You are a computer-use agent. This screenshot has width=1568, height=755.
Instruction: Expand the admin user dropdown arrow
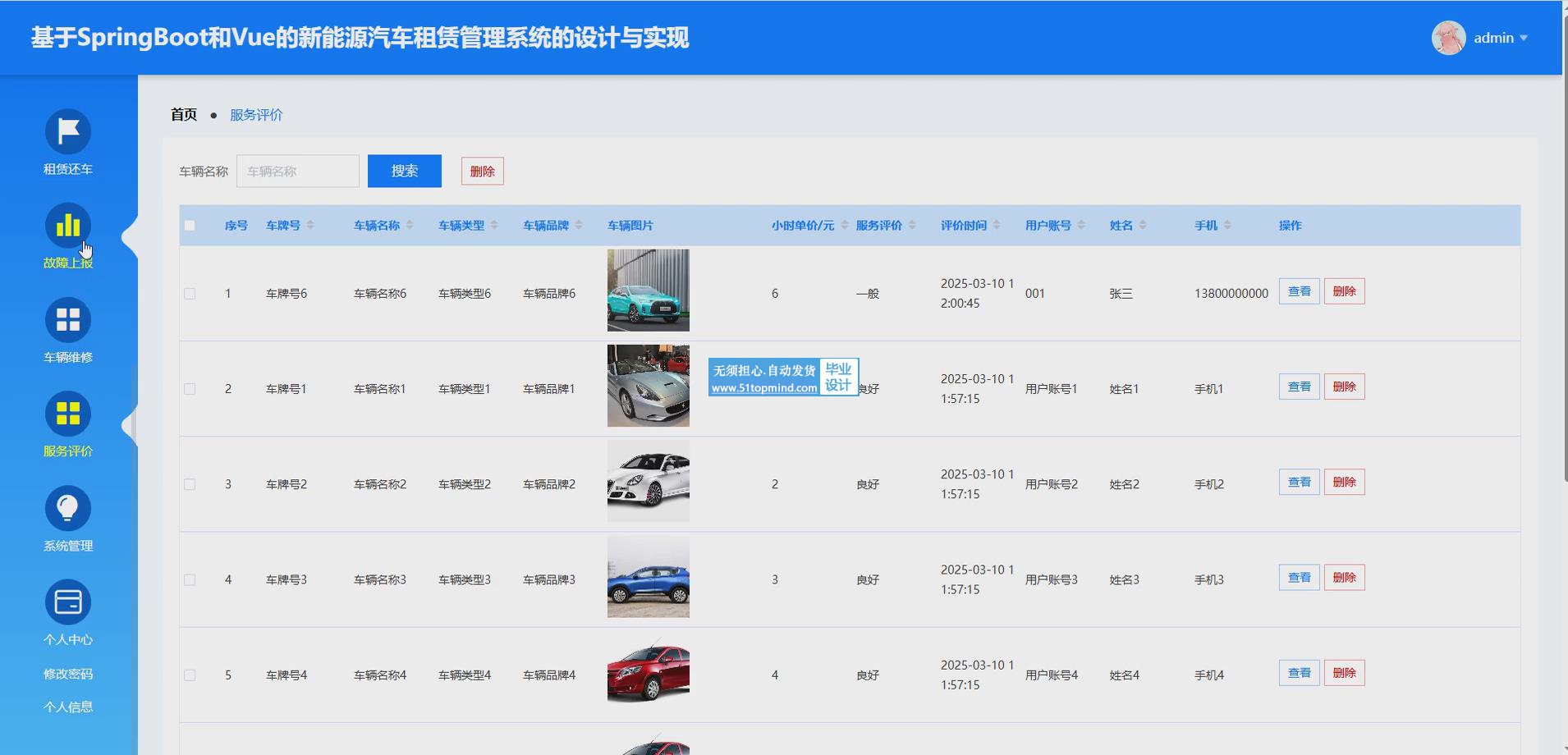pos(1524,38)
